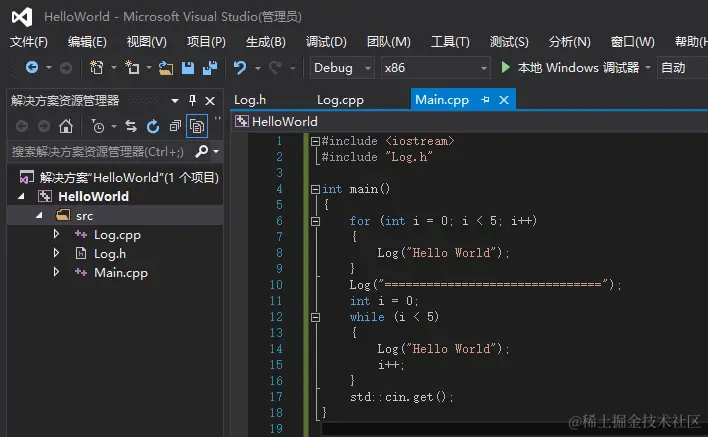Image resolution: width=708 pixels, height=437 pixels.
Task: Open the Navigate Backward history dropdown arrow
Action: pos(49,68)
